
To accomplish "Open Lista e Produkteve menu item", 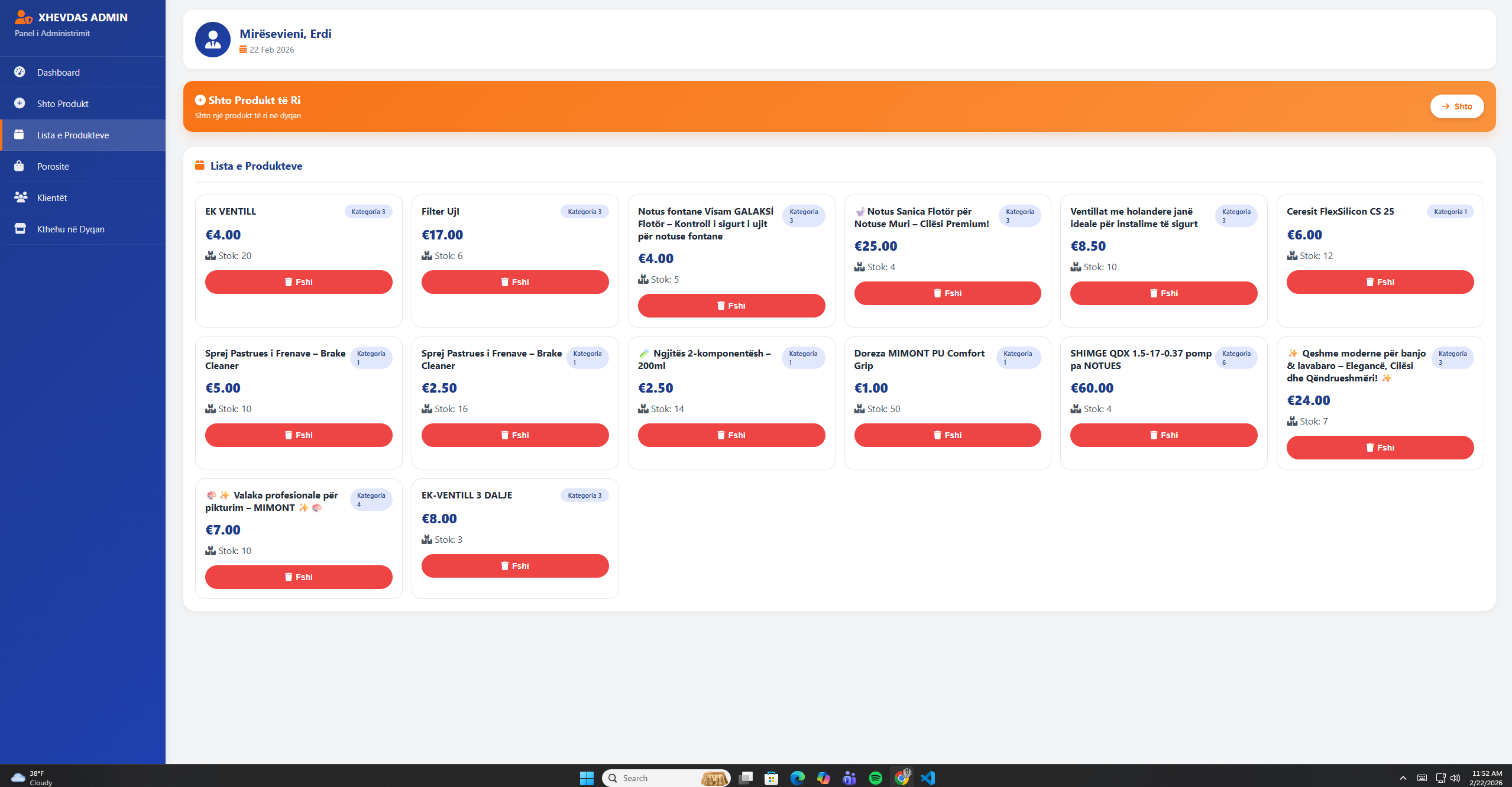I will click(73, 135).
